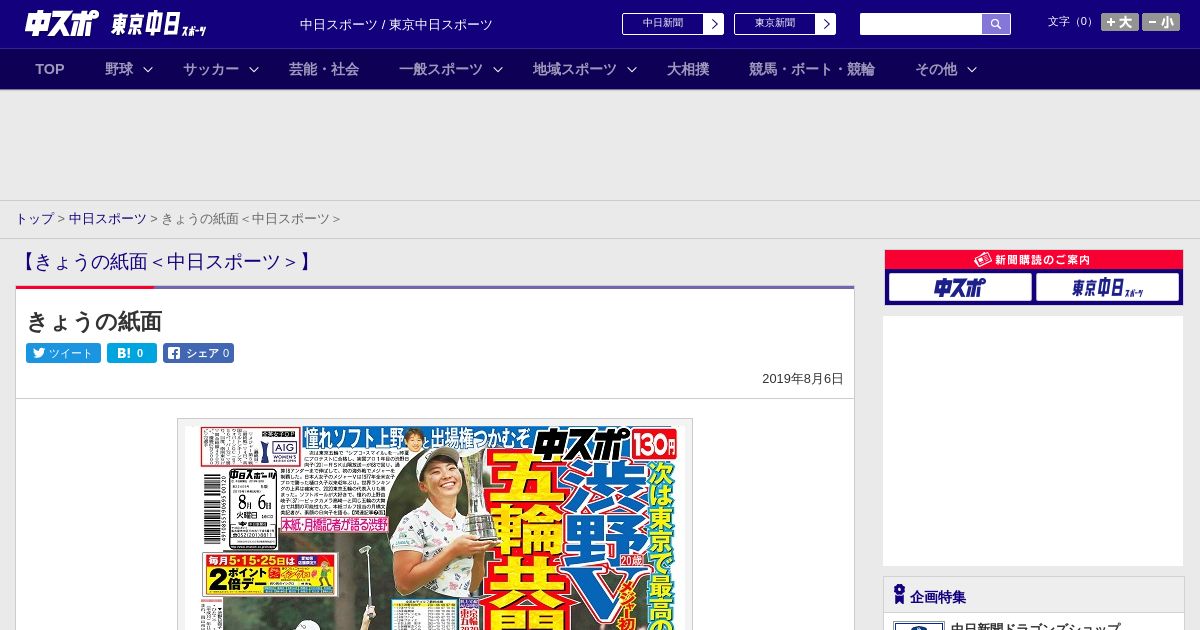Open 中日新聞 link button
The width and height of the screenshot is (1200, 630).
click(663, 24)
